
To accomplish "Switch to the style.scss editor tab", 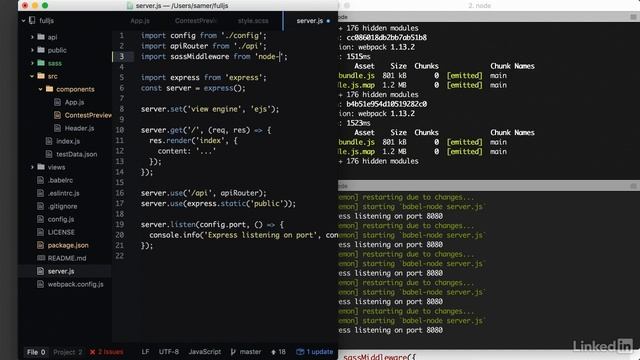I will pos(253,20).
